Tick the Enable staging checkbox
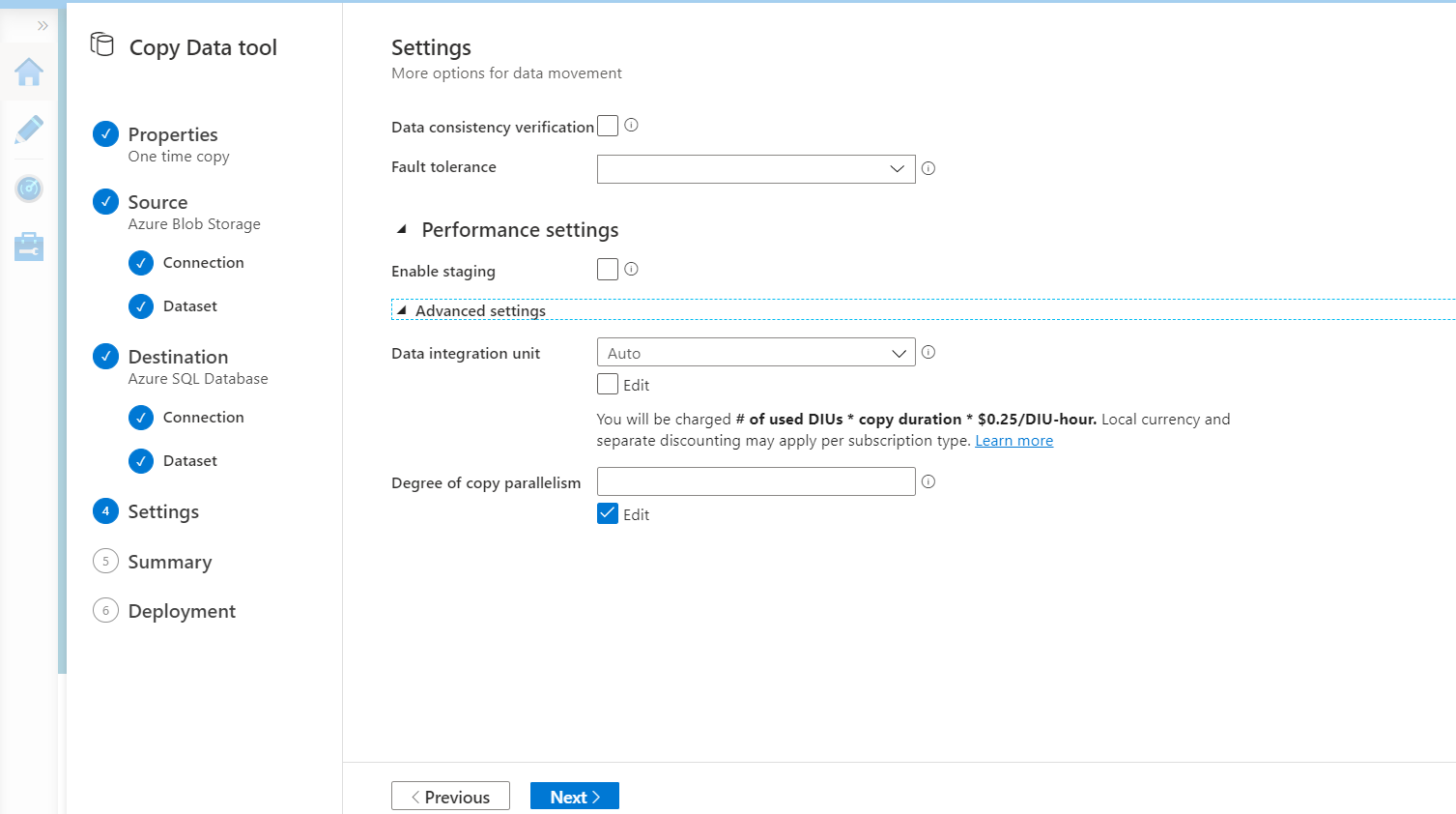1456x814 pixels. point(608,270)
